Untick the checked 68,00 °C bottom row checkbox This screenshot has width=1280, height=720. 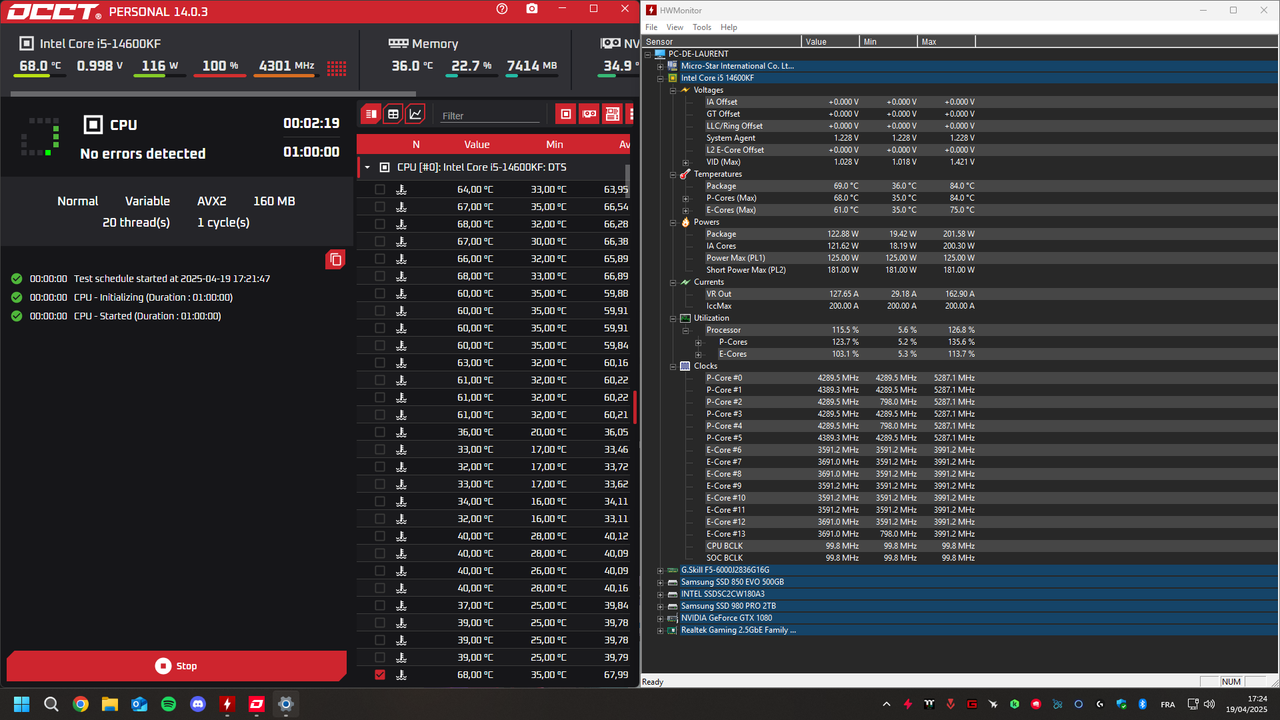380,675
